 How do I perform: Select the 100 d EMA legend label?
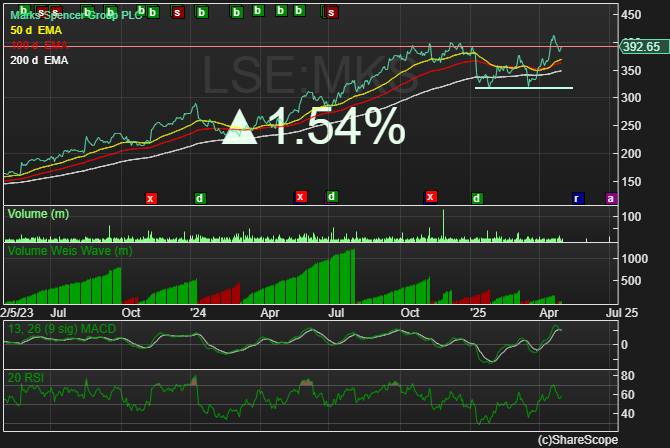[39, 45]
